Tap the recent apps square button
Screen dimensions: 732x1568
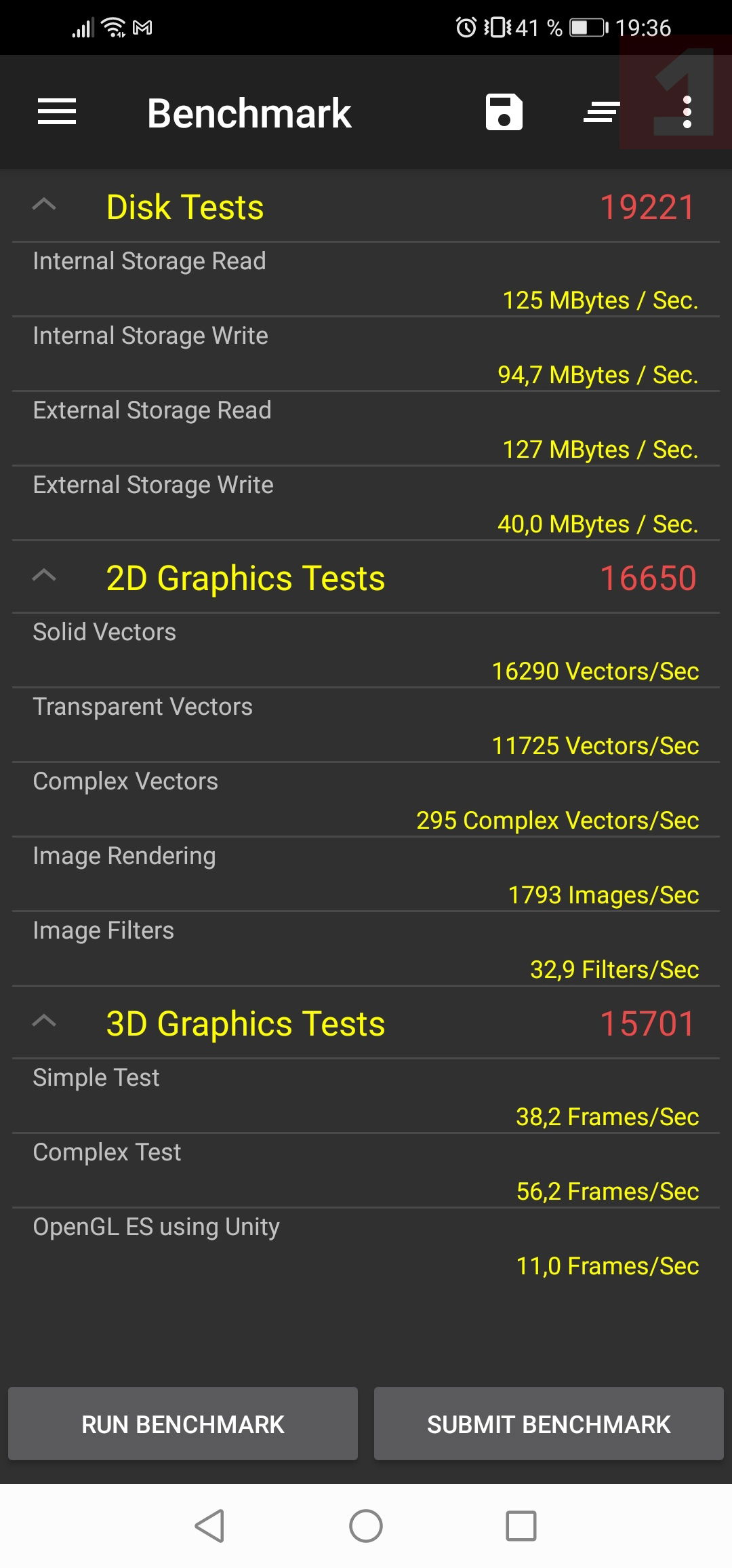pyautogui.click(x=521, y=1526)
